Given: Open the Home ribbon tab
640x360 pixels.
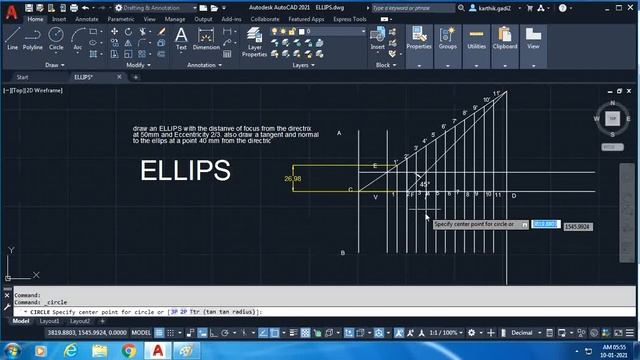Looking at the screenshot, I should (x=35, y=19).
